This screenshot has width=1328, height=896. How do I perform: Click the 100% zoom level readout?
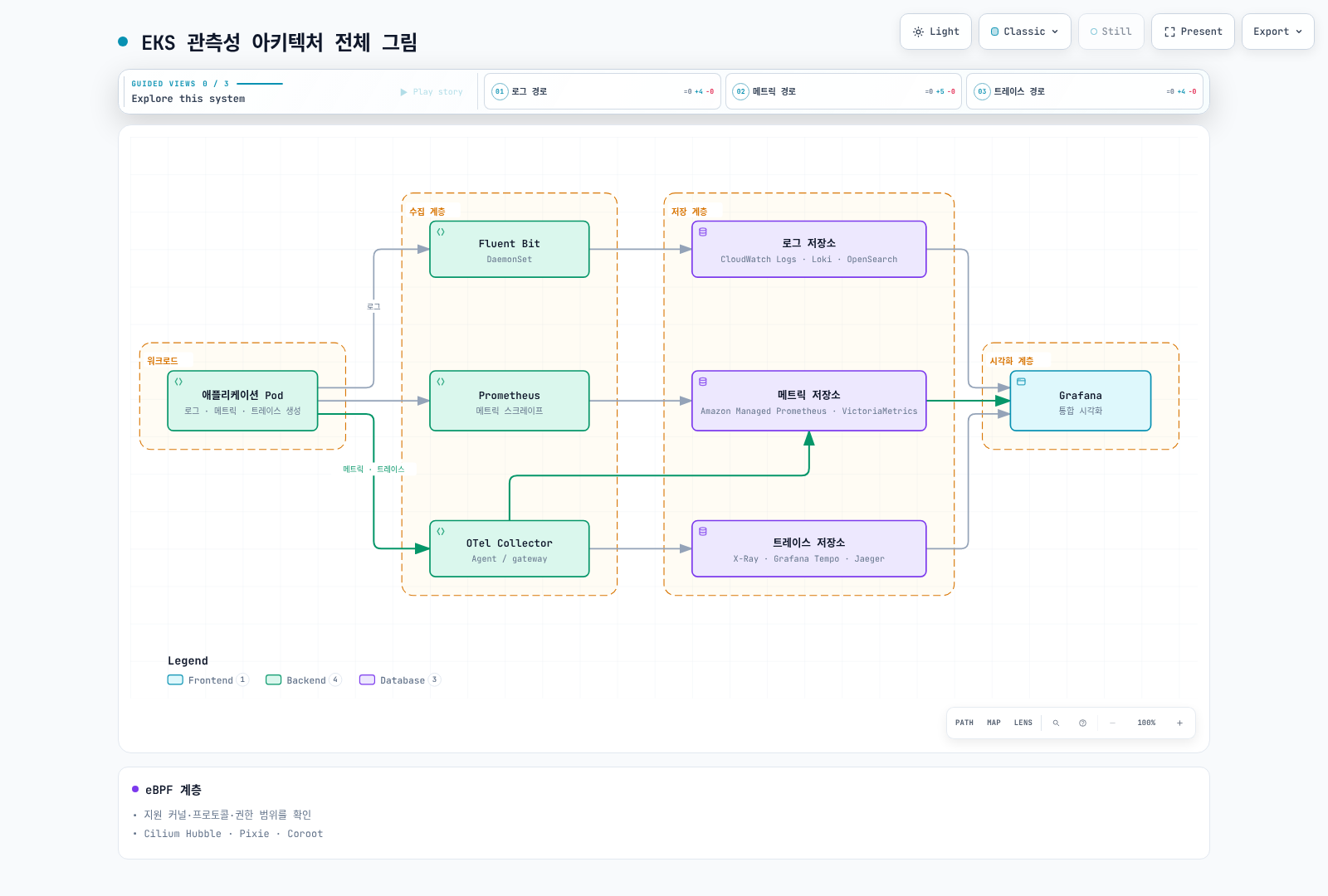coord(1146,723)
